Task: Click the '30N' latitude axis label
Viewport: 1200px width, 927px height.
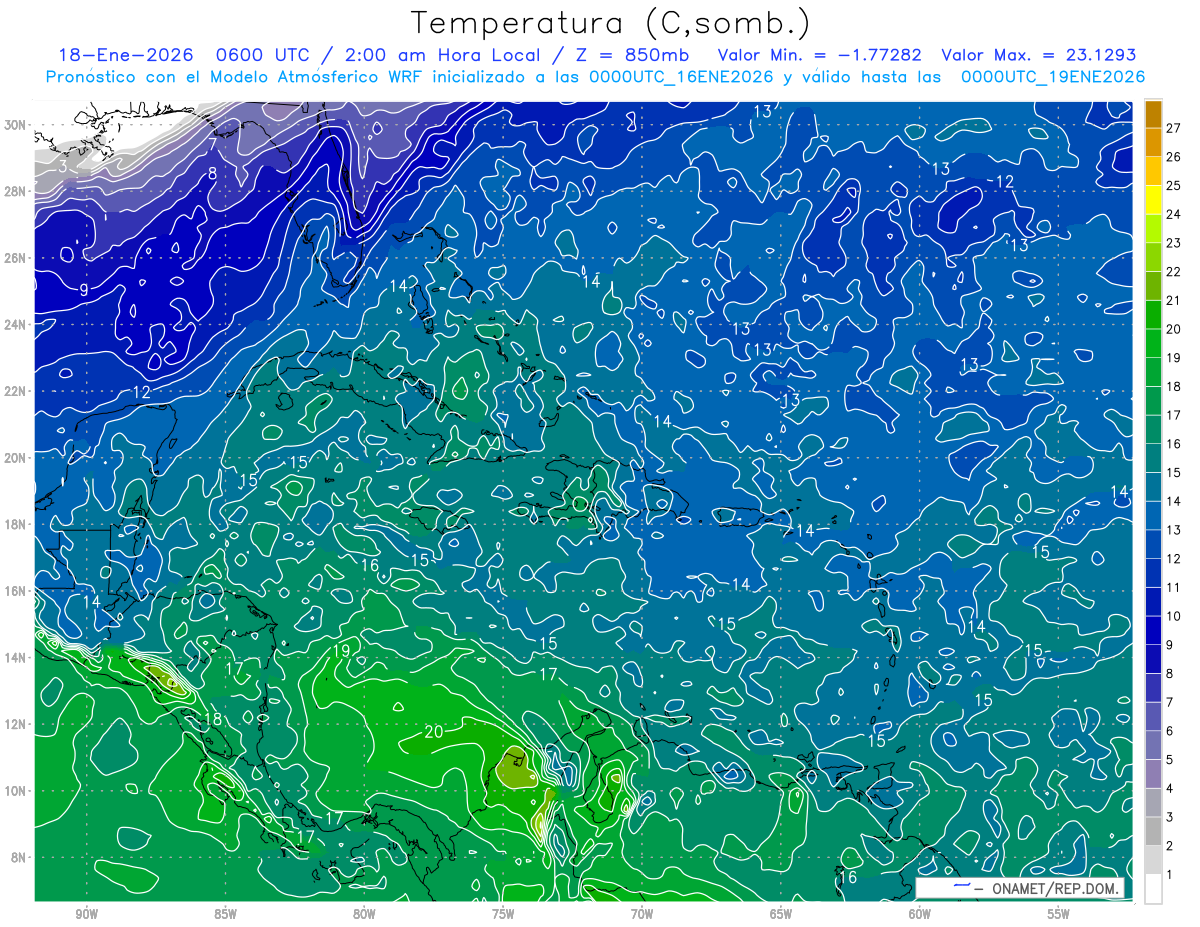Action: click(16, 125)
